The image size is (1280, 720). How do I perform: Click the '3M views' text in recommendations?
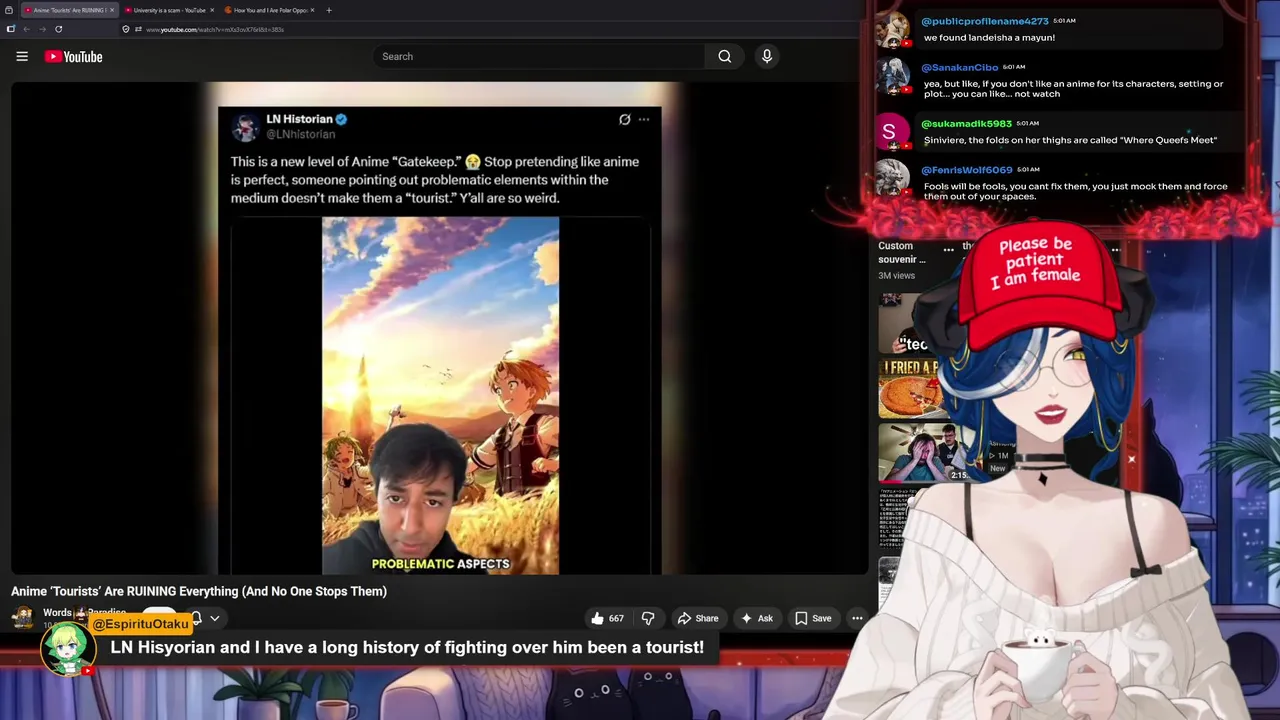coord(896,276)
